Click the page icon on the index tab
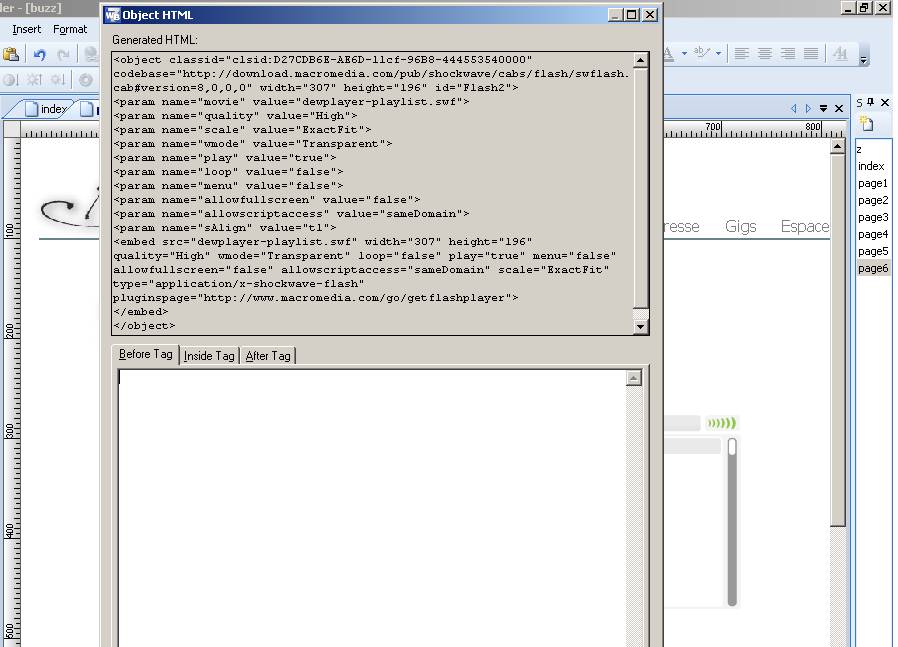The image size is (898, 647). tap(31, 109)
